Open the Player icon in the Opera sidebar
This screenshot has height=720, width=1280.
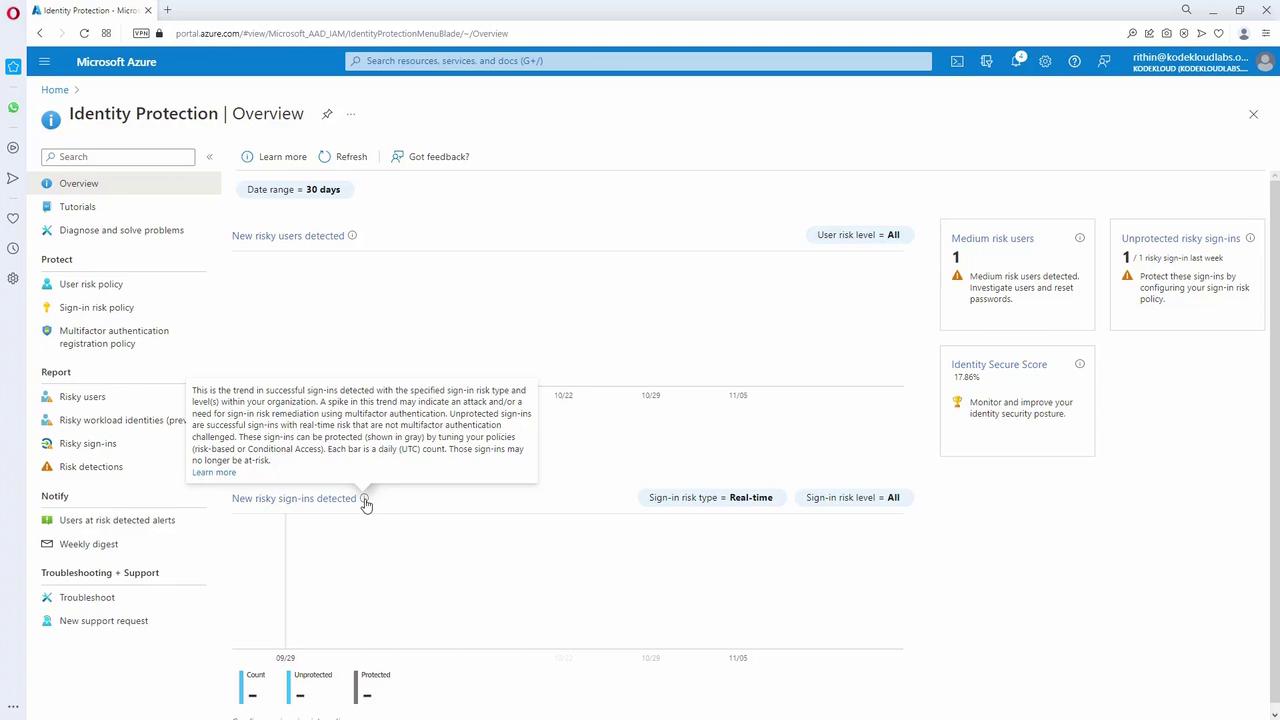[x=13, y=148]
